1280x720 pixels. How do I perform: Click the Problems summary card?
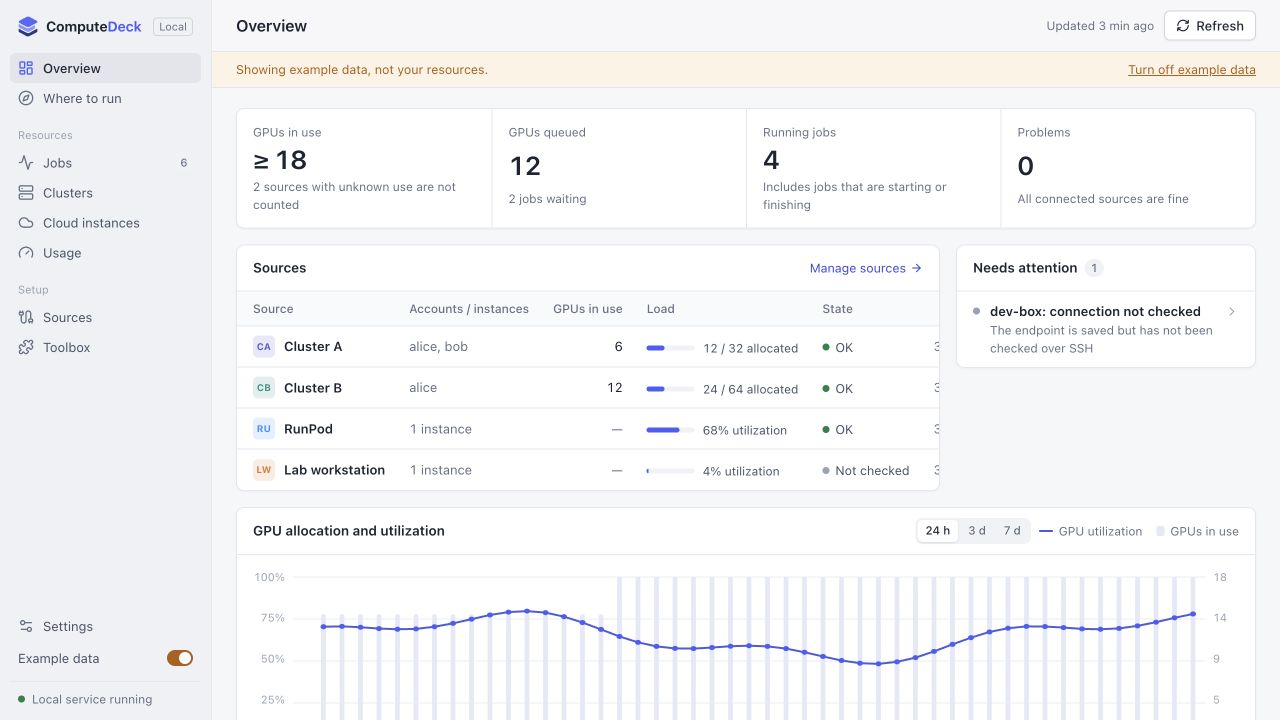click(x=1128, y=168)
